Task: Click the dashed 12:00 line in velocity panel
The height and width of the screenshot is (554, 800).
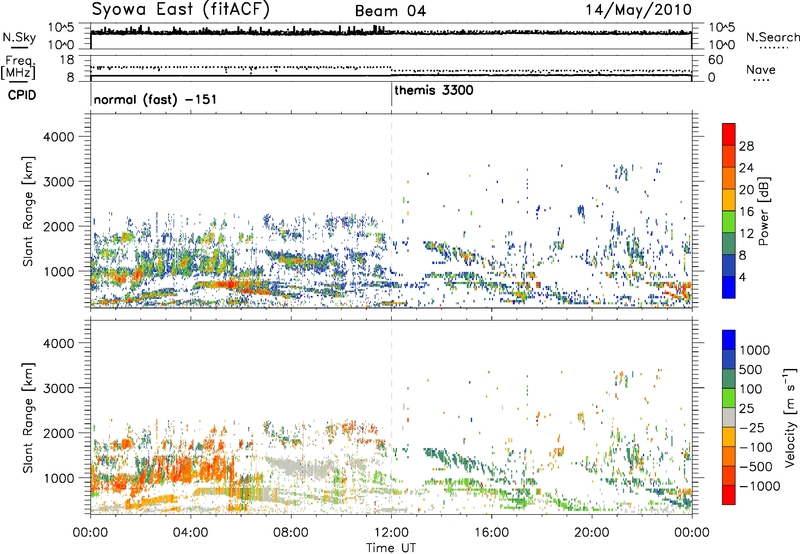Action: 391,416
